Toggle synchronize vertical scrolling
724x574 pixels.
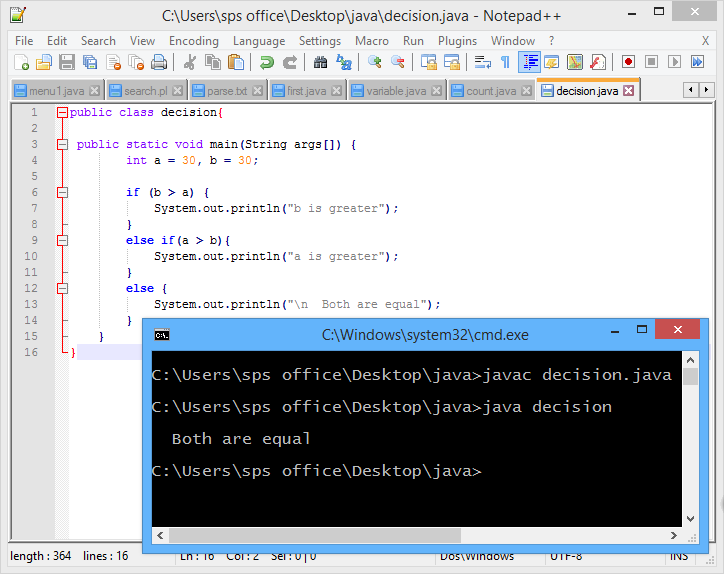[428, 62]
